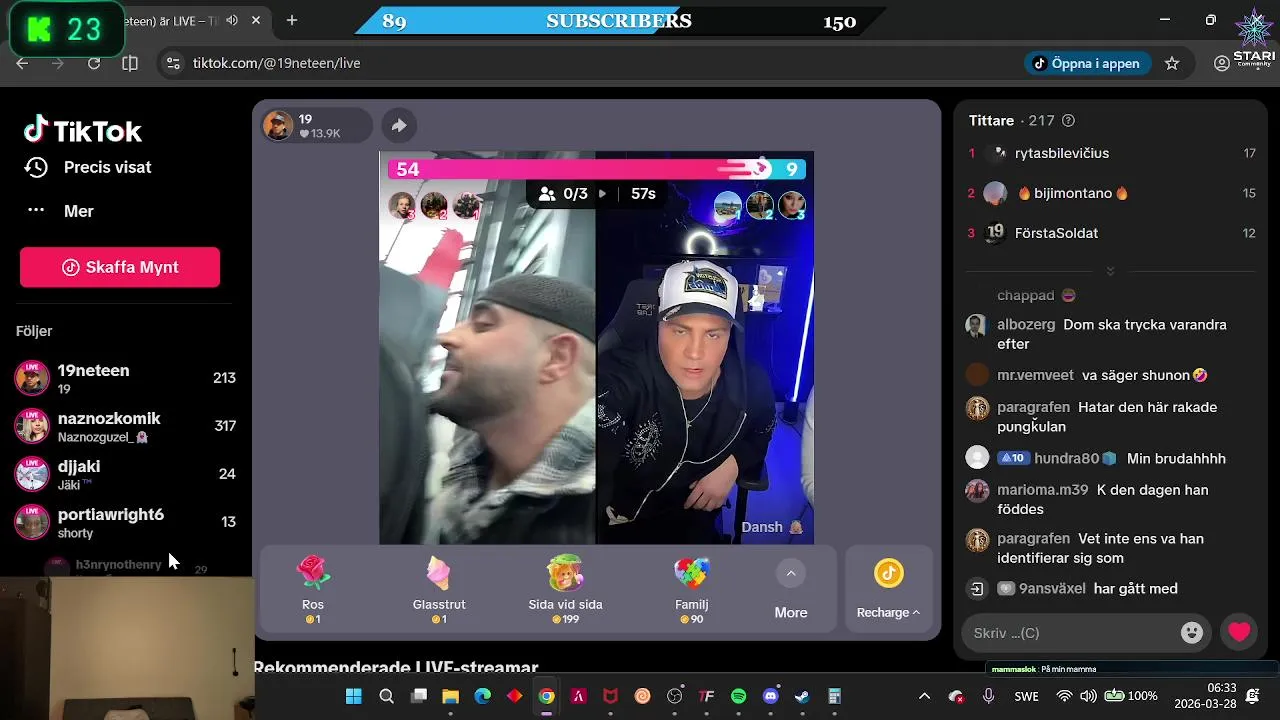Click paragrafen's comment about pungkulan

click(x=1107, y=417)
